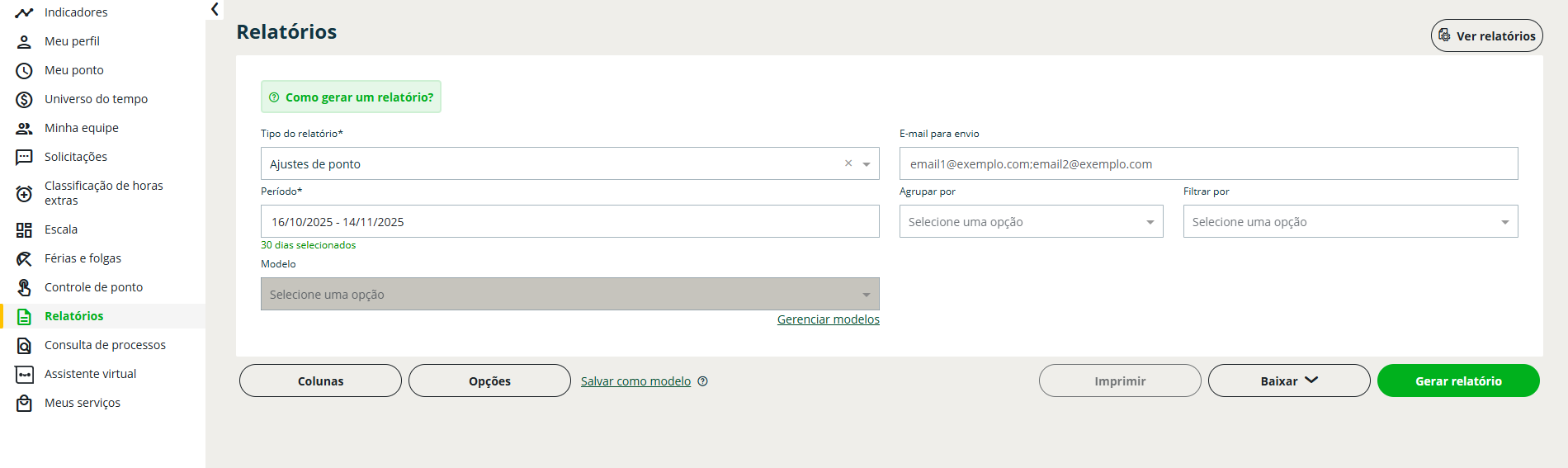Click the Indicadores chart icon in sidebar
The height and width of the screenshot is (468, 1568).
coord(24,12)
